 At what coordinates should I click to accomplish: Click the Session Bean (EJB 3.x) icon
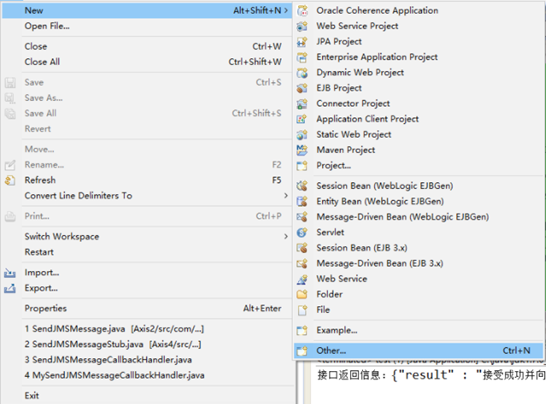(302, 248)
